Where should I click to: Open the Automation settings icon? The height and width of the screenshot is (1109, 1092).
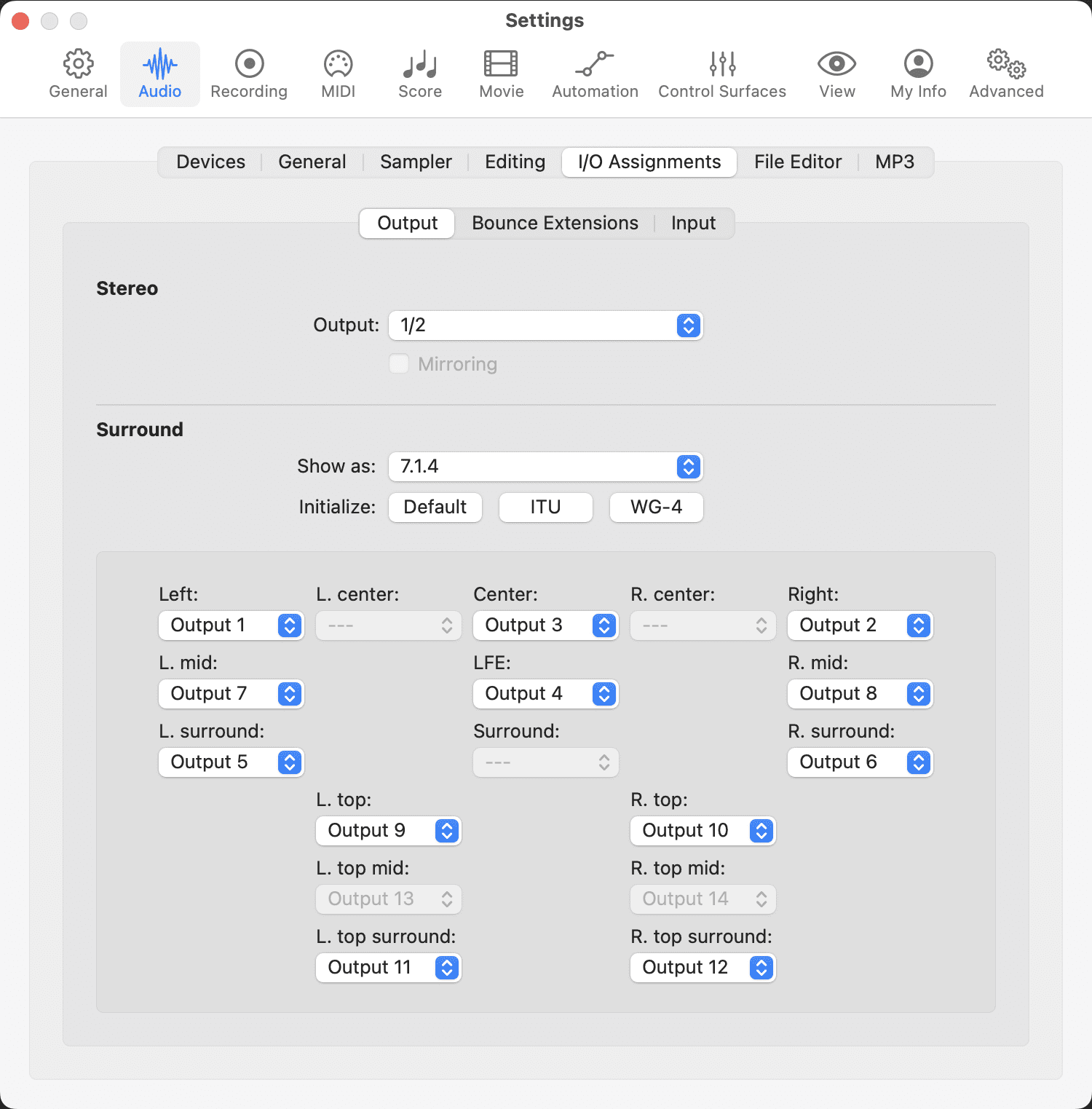[594, 72]
